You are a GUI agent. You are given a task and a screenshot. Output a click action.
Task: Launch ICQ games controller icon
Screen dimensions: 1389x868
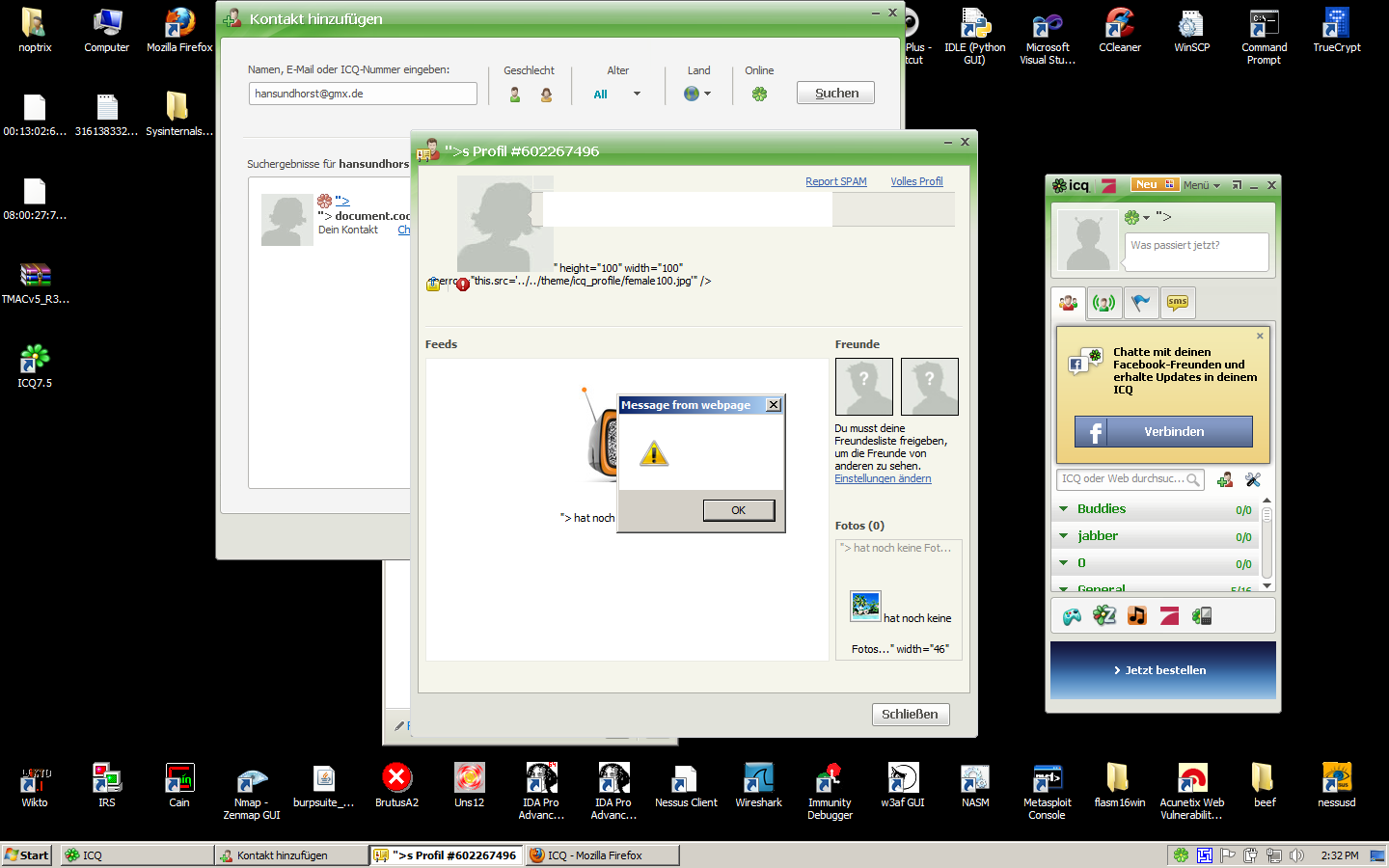(x=1072, y=616)
